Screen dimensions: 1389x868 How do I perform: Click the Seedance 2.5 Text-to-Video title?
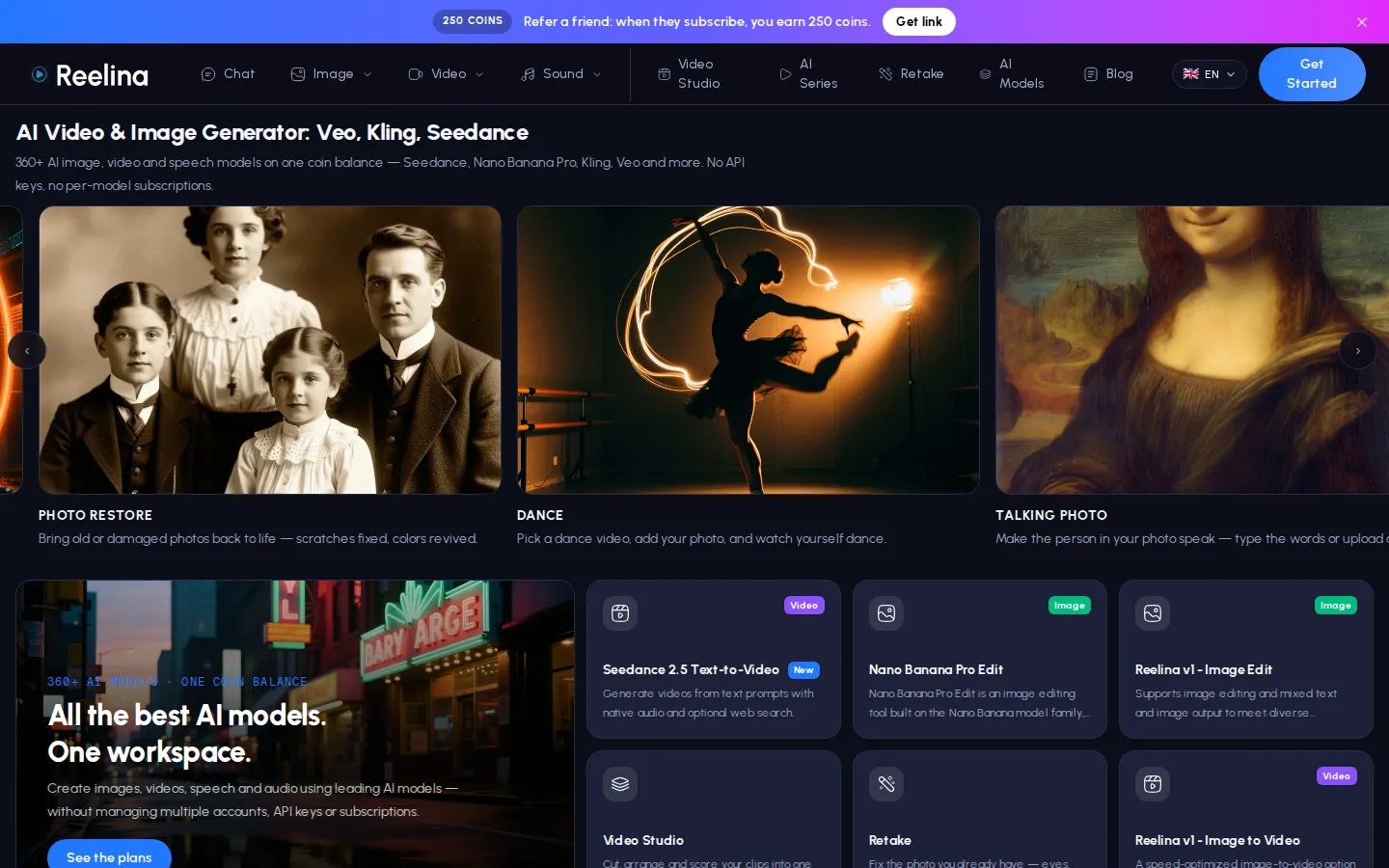[x=691, y=669]
